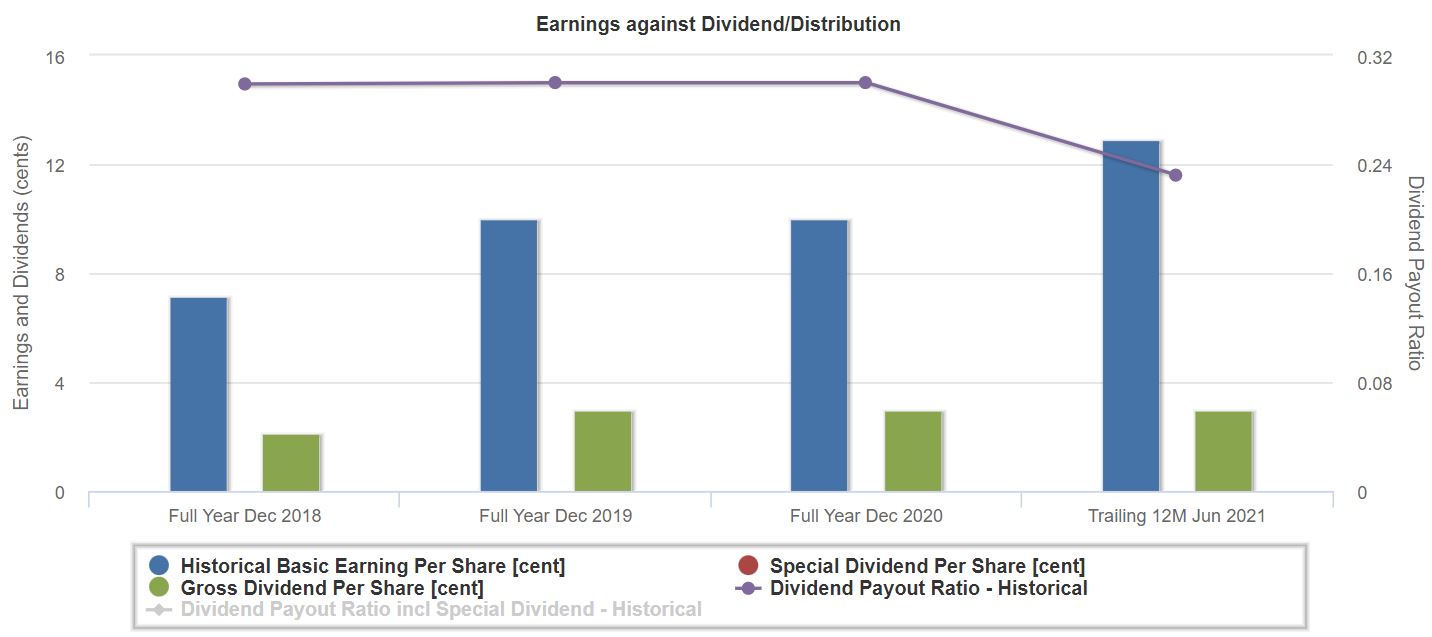1432x637 pixels.
Task: Click the blue earnings bar for Trailing 12M Jun 2021
Action: (x=1131, y=316)
